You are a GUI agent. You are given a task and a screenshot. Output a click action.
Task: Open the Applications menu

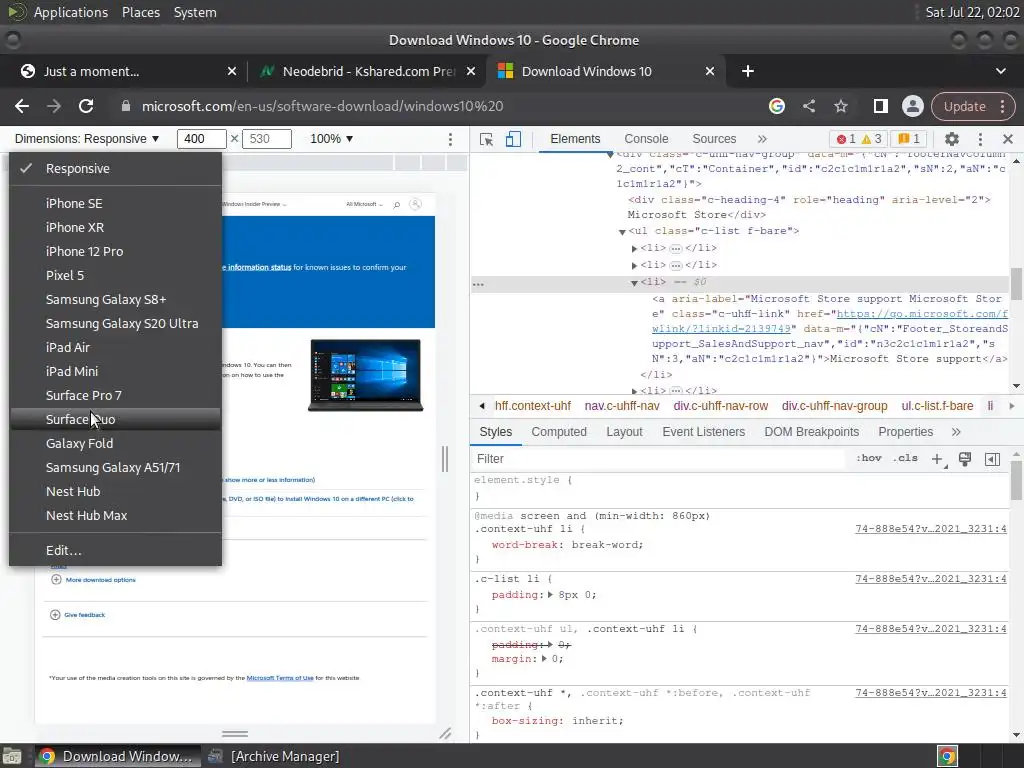71,12
